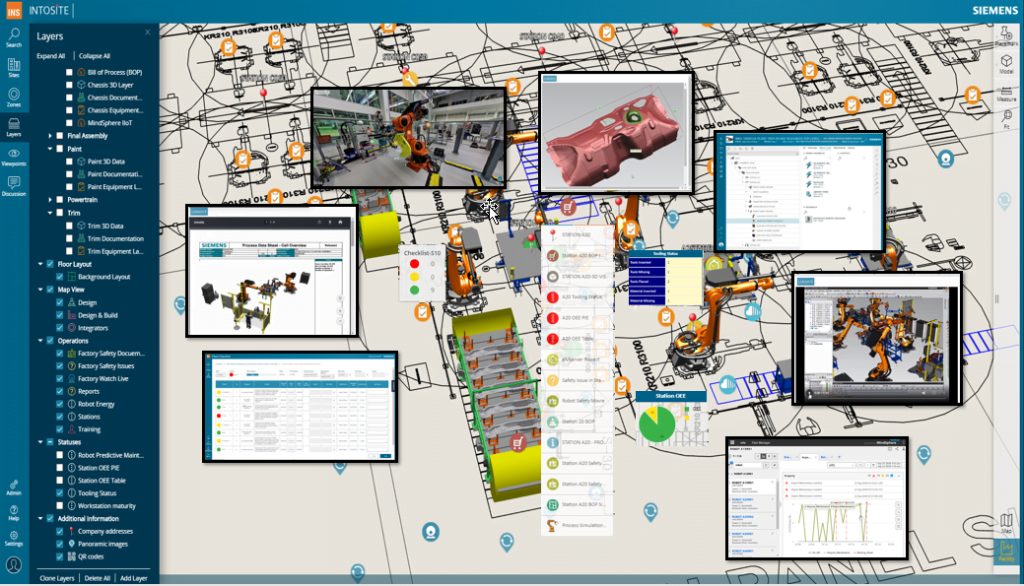Click Clone Layers button
1024x586 pixels.
57,578
